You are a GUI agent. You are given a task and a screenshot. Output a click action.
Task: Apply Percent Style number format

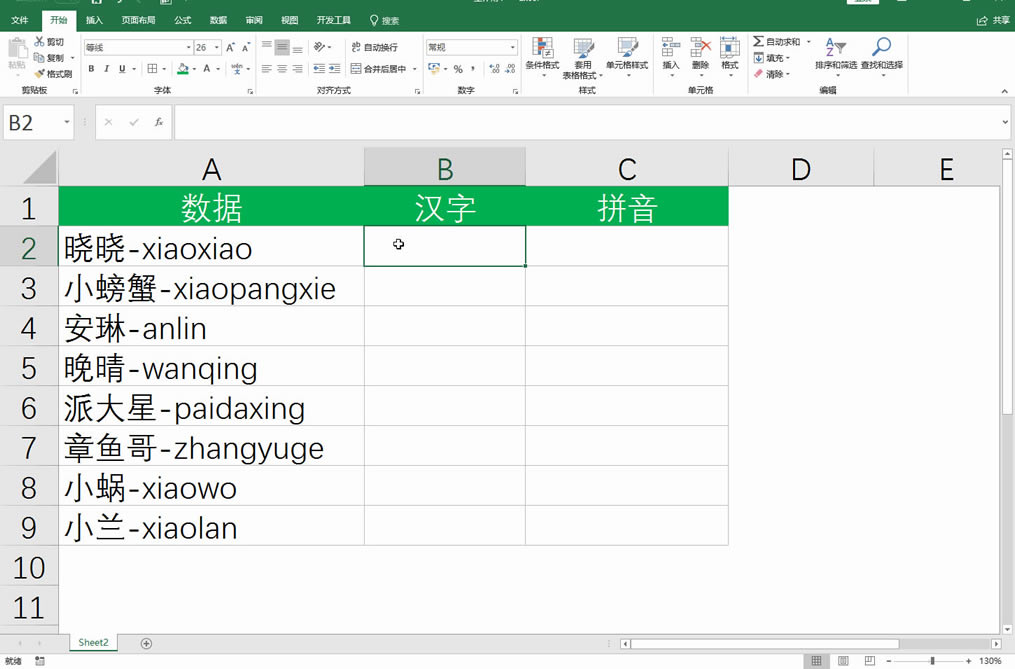pyautogui.click(x=456, y=70)
